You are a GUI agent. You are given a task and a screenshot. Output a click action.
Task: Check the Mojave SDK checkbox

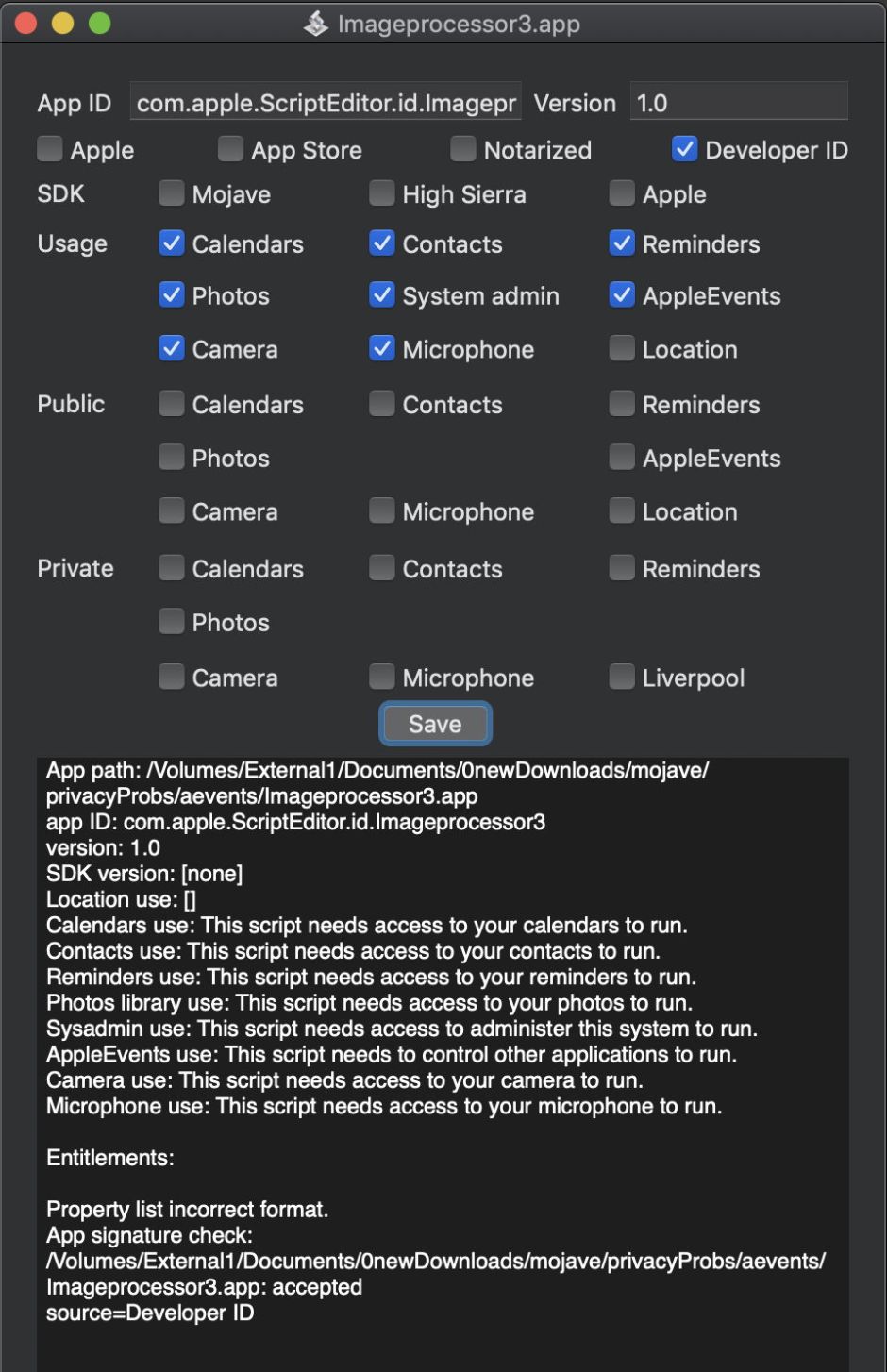pos(171,193)
